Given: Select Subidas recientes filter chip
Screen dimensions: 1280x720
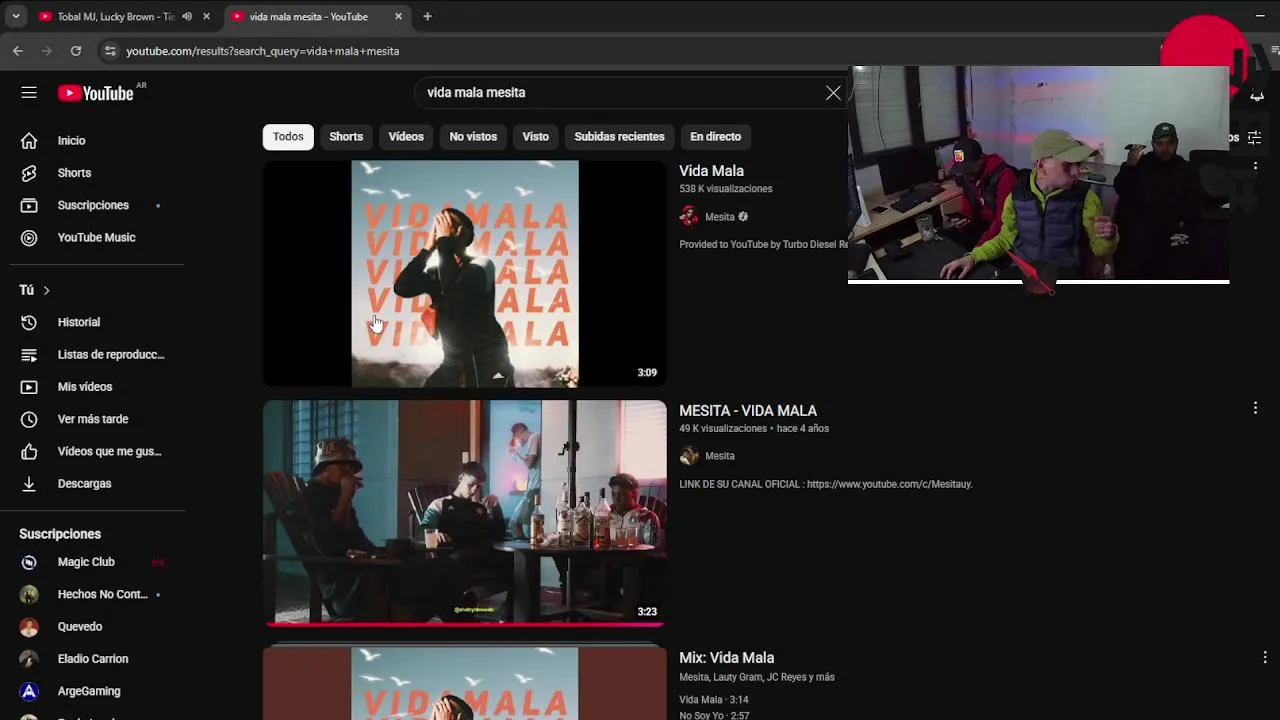Looking at the screenshot, I should tap(619, 137).
